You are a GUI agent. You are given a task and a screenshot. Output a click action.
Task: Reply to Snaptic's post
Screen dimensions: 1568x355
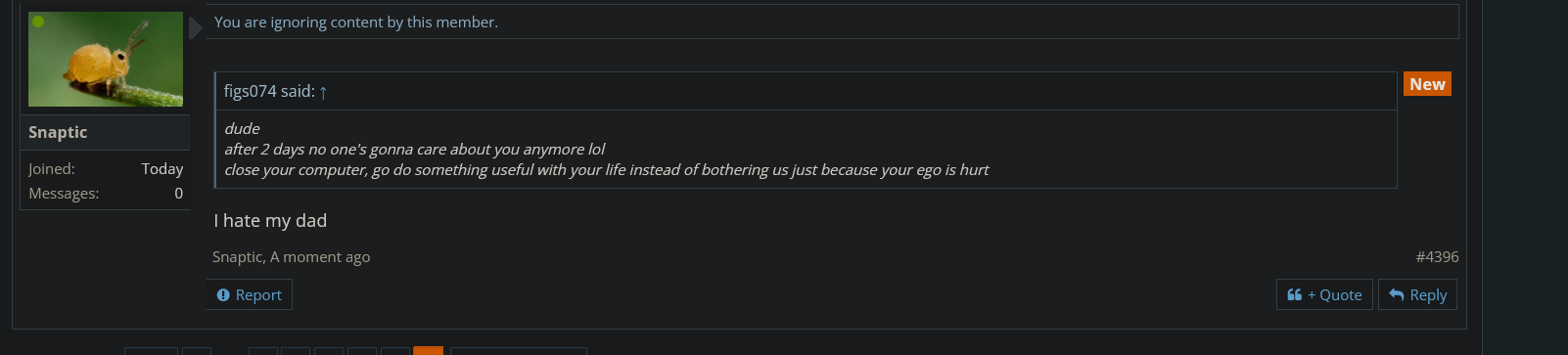click(x=1417, y=294)
